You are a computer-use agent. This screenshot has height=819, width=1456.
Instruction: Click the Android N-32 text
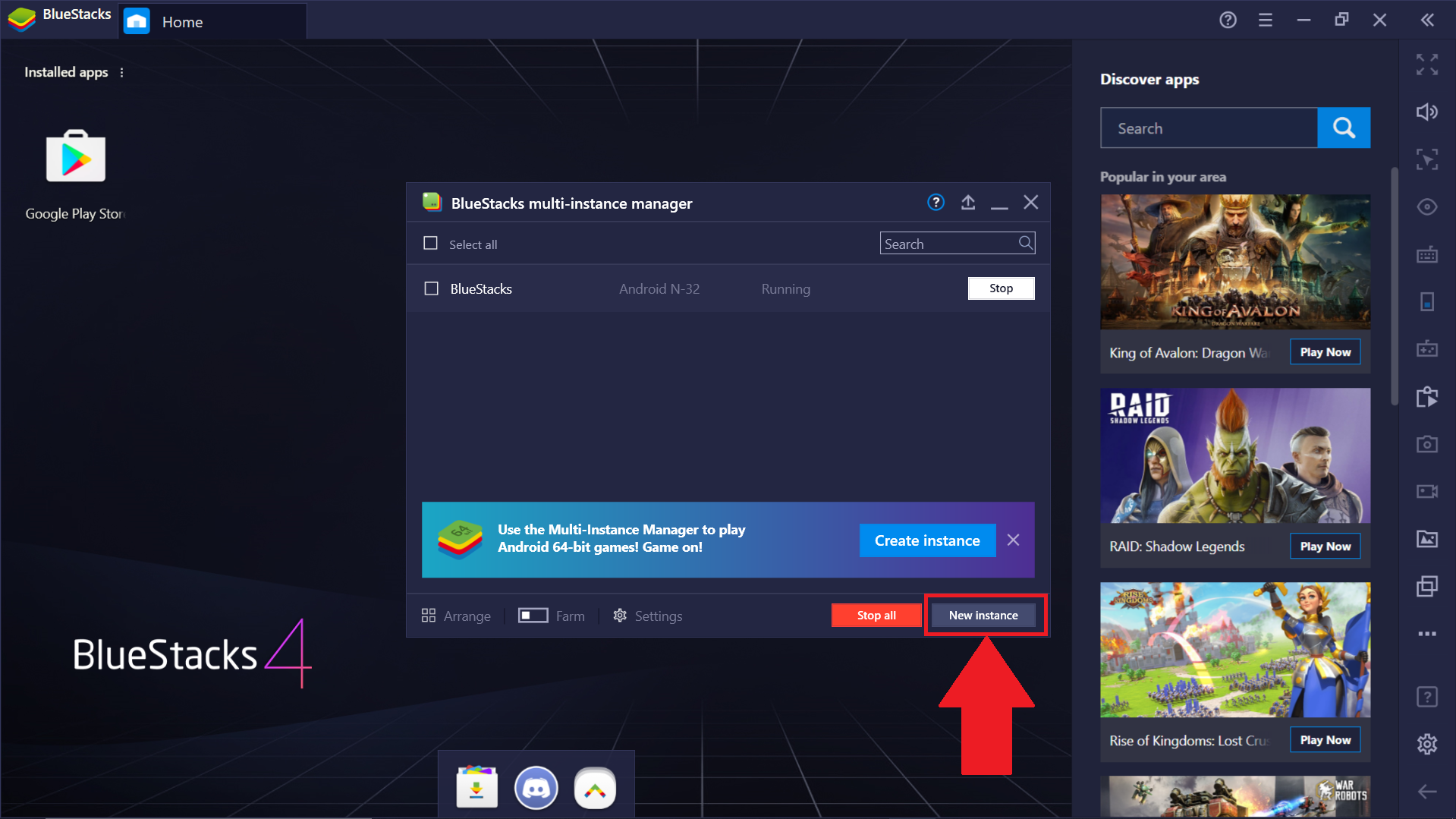click(659, 289)
